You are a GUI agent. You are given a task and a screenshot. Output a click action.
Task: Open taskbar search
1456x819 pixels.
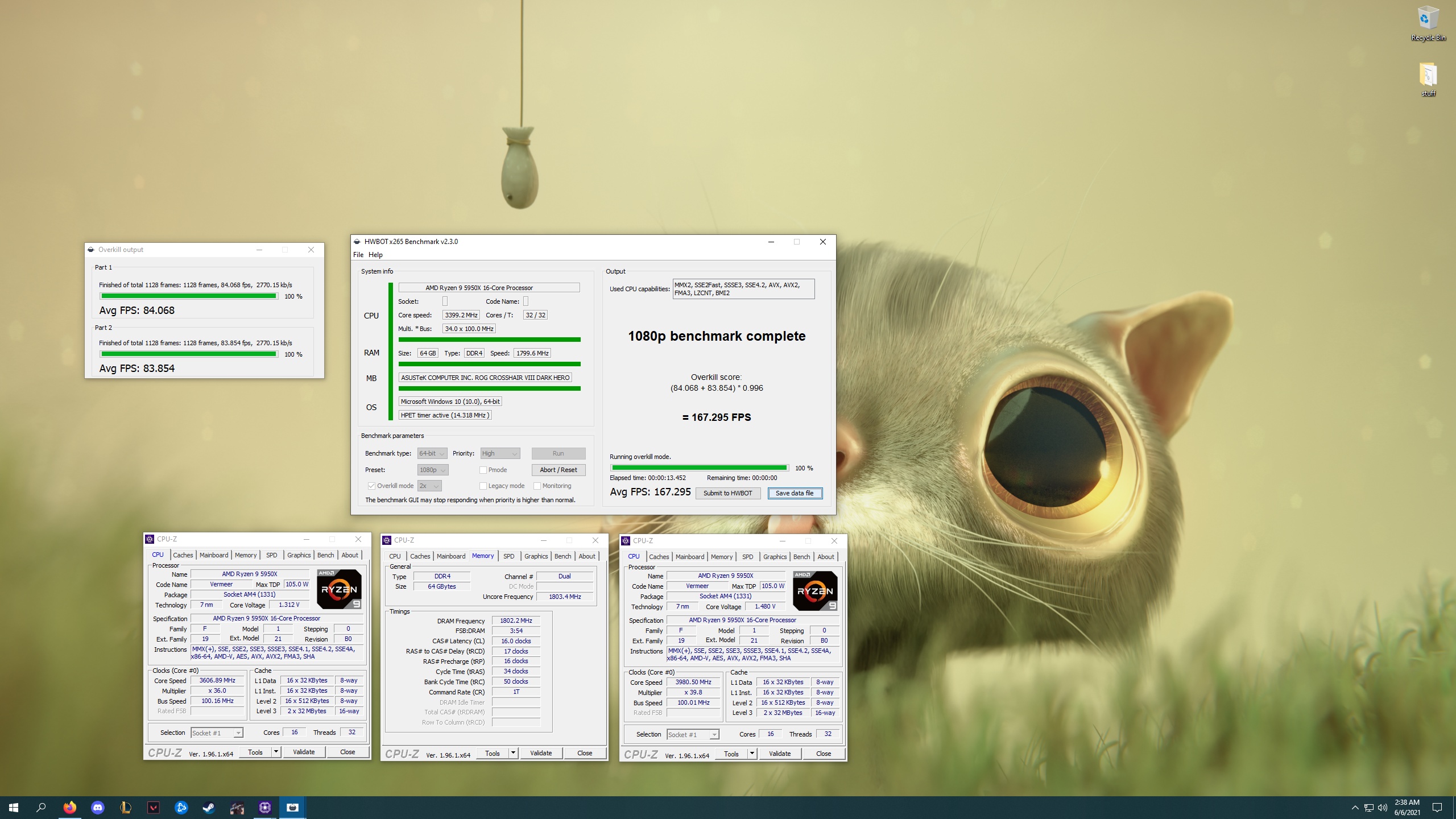tap(41, 807)
